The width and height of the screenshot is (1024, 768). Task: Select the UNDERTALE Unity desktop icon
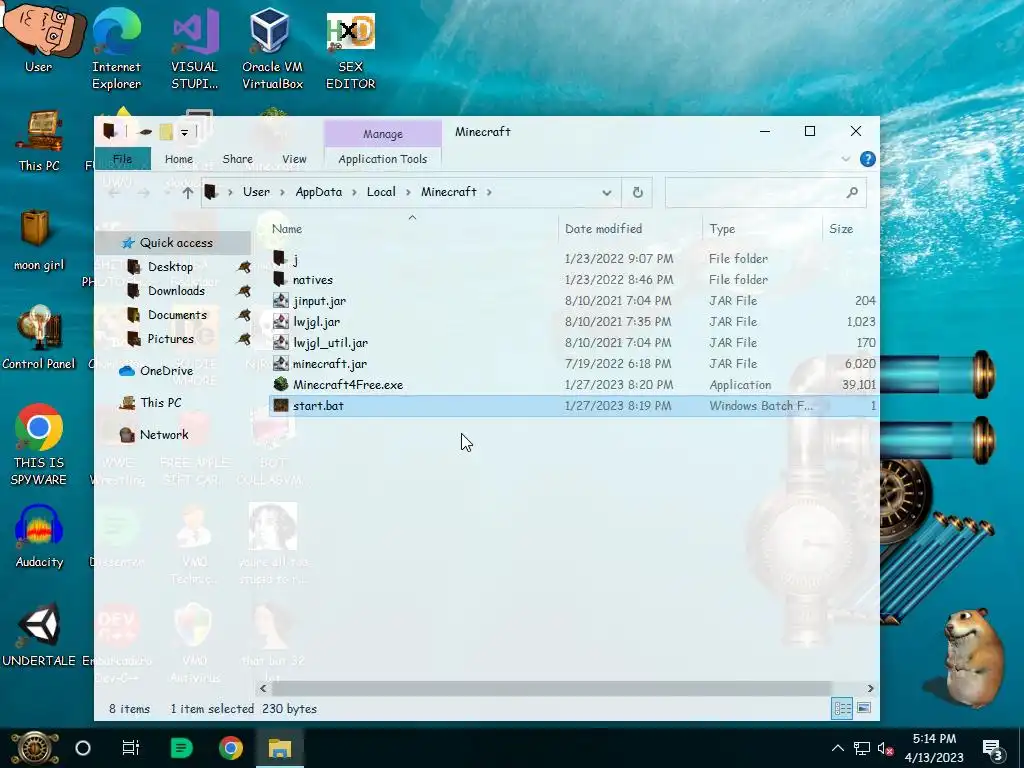[x=39, y=634]
